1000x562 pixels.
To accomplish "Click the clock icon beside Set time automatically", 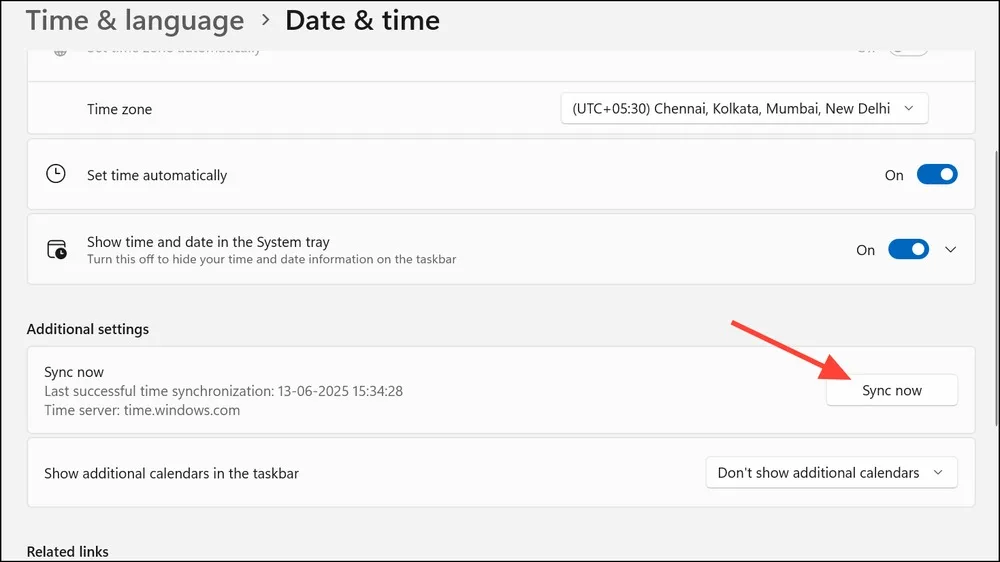I will pos(55,174).
